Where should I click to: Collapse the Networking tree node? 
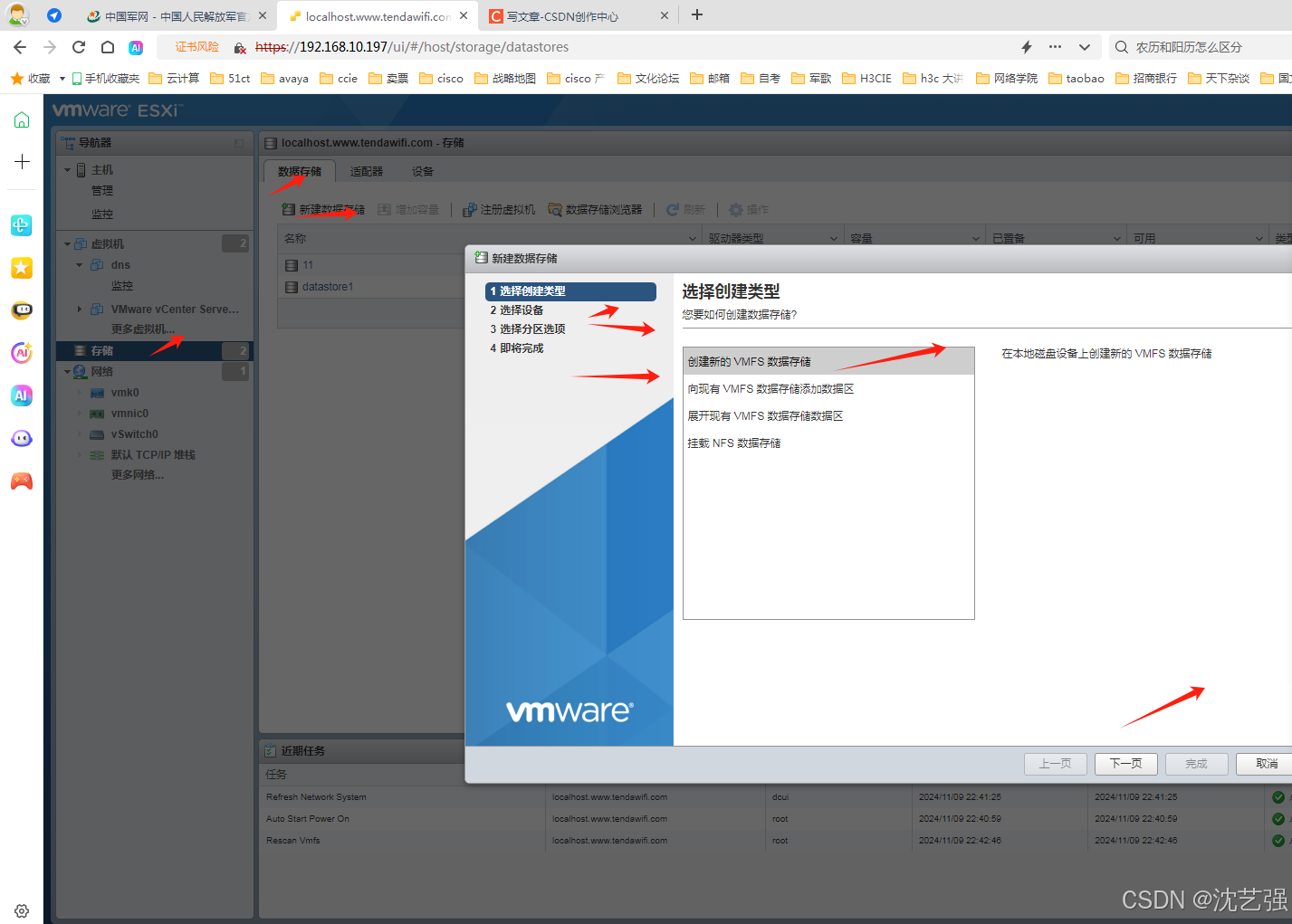pos(67,372)
